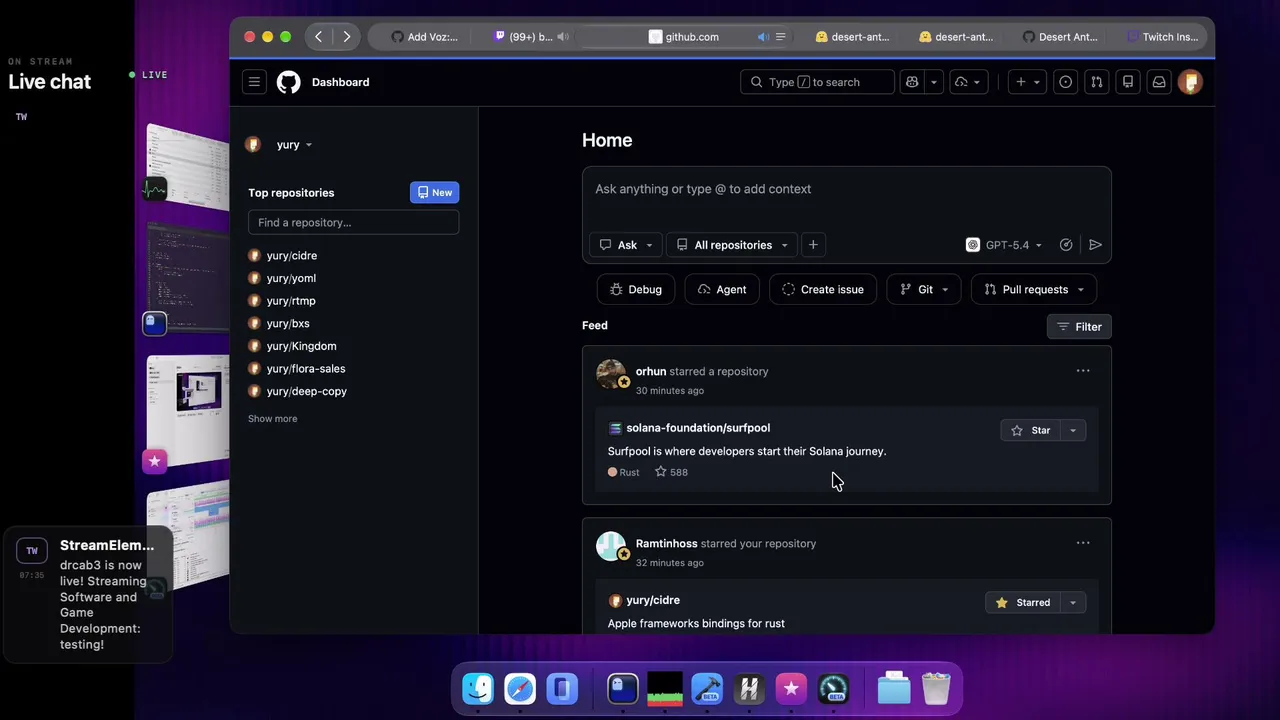Open the feed Filter button
The height and width of the screenshot is (720, 1280).
point(1079,327)
